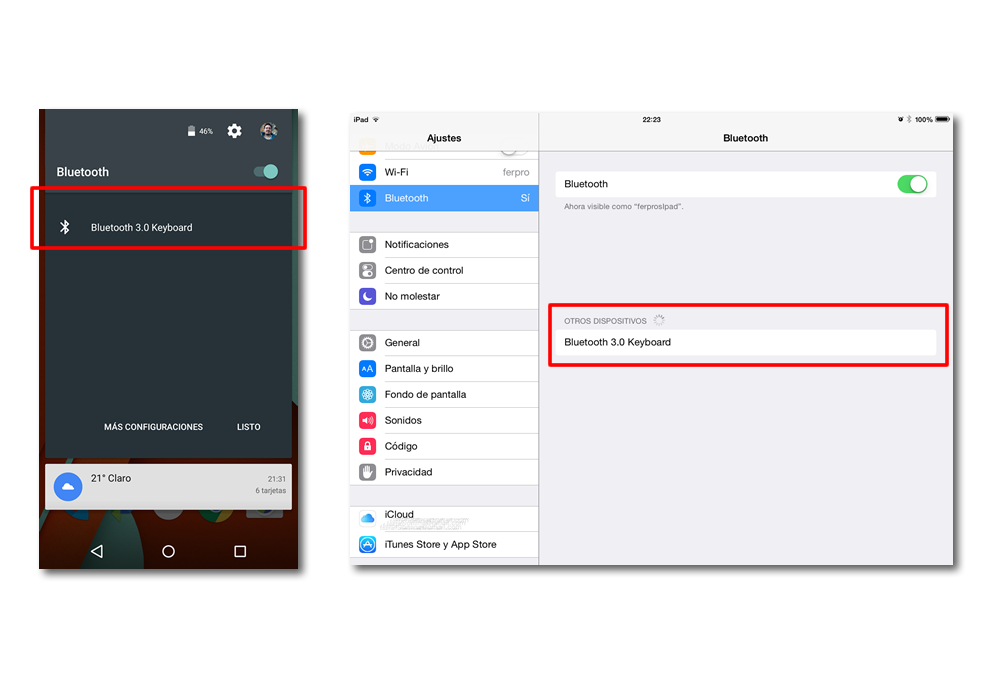Tap the iPad 22:23 status bar clock
The image size is (1000, 695).
coord(651,119)
